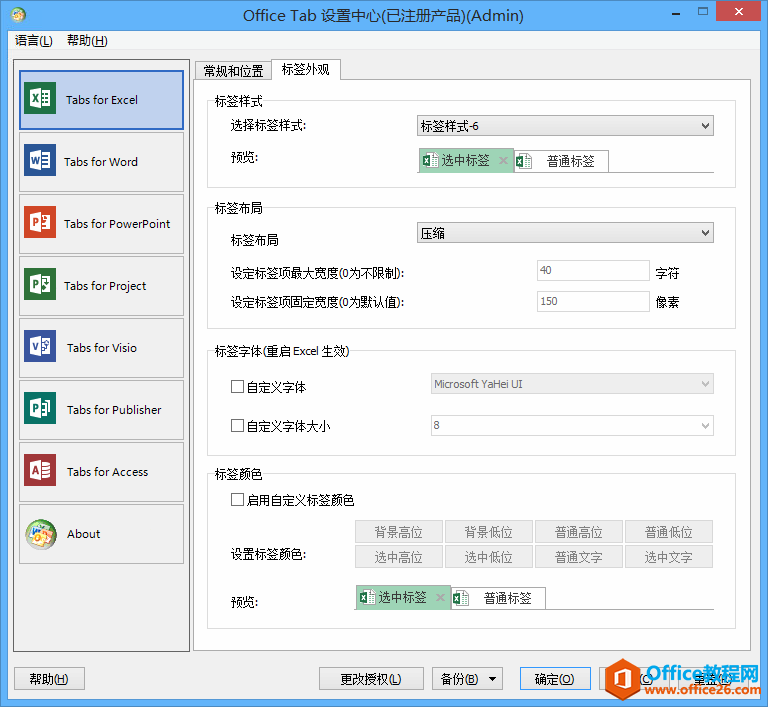Open Microsoft YaHei UI font dropdown
The width and height of the screenshot is (768, 707).
coord(572,384)
